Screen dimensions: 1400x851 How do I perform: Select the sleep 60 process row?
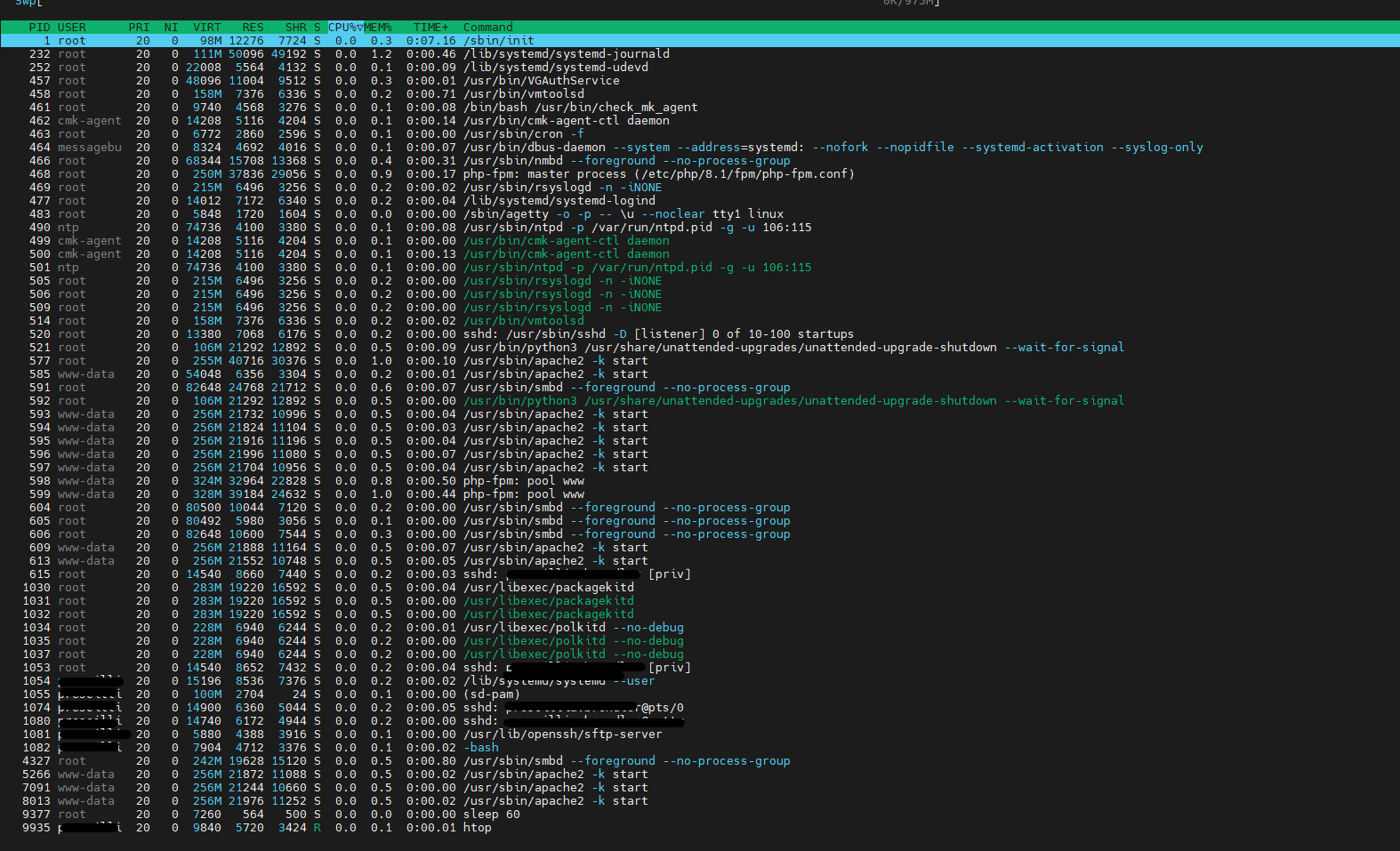pos(700,815)
